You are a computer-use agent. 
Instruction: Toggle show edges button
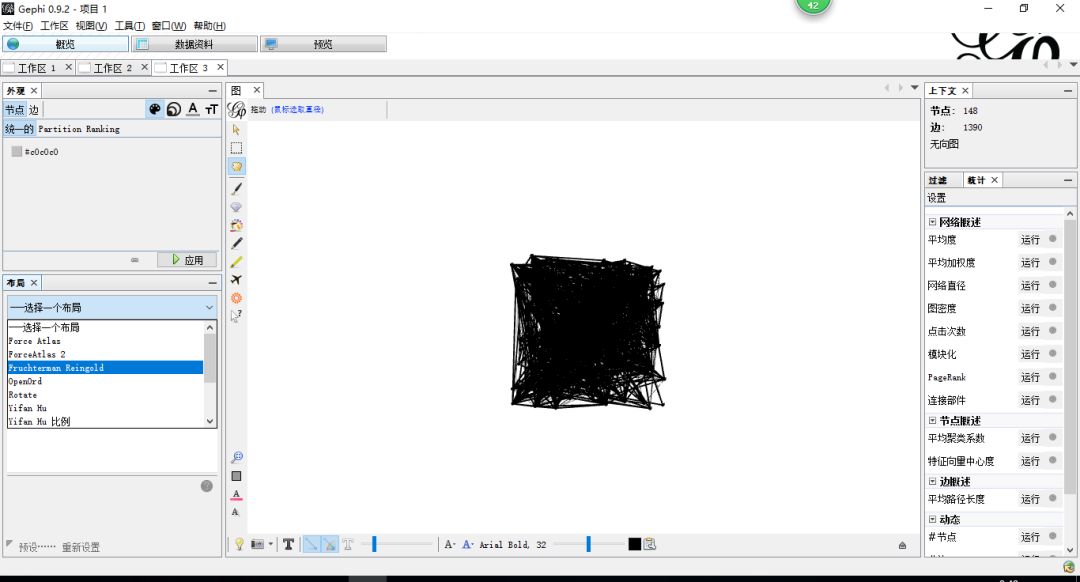(x=311, y=544)
